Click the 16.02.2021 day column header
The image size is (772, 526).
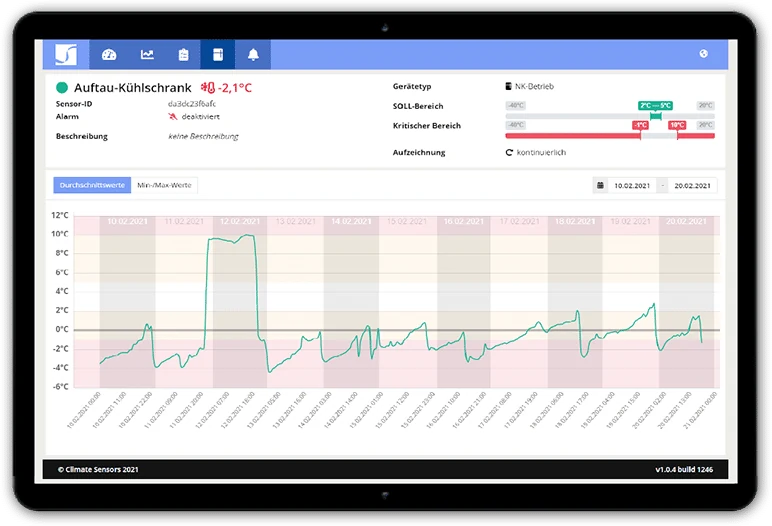(464, 221)
